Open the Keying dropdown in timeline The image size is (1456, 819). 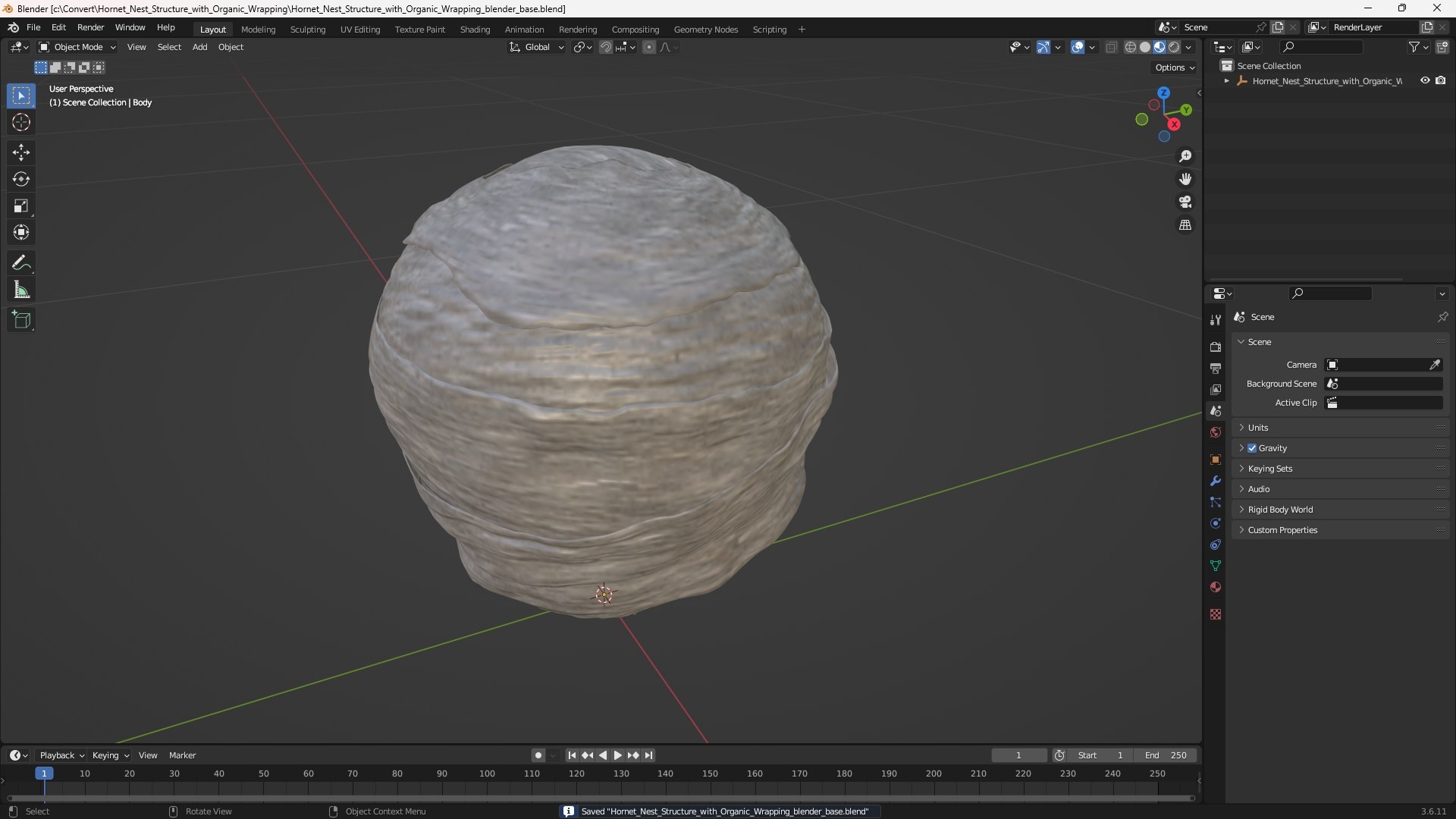(x=110, y=755)
